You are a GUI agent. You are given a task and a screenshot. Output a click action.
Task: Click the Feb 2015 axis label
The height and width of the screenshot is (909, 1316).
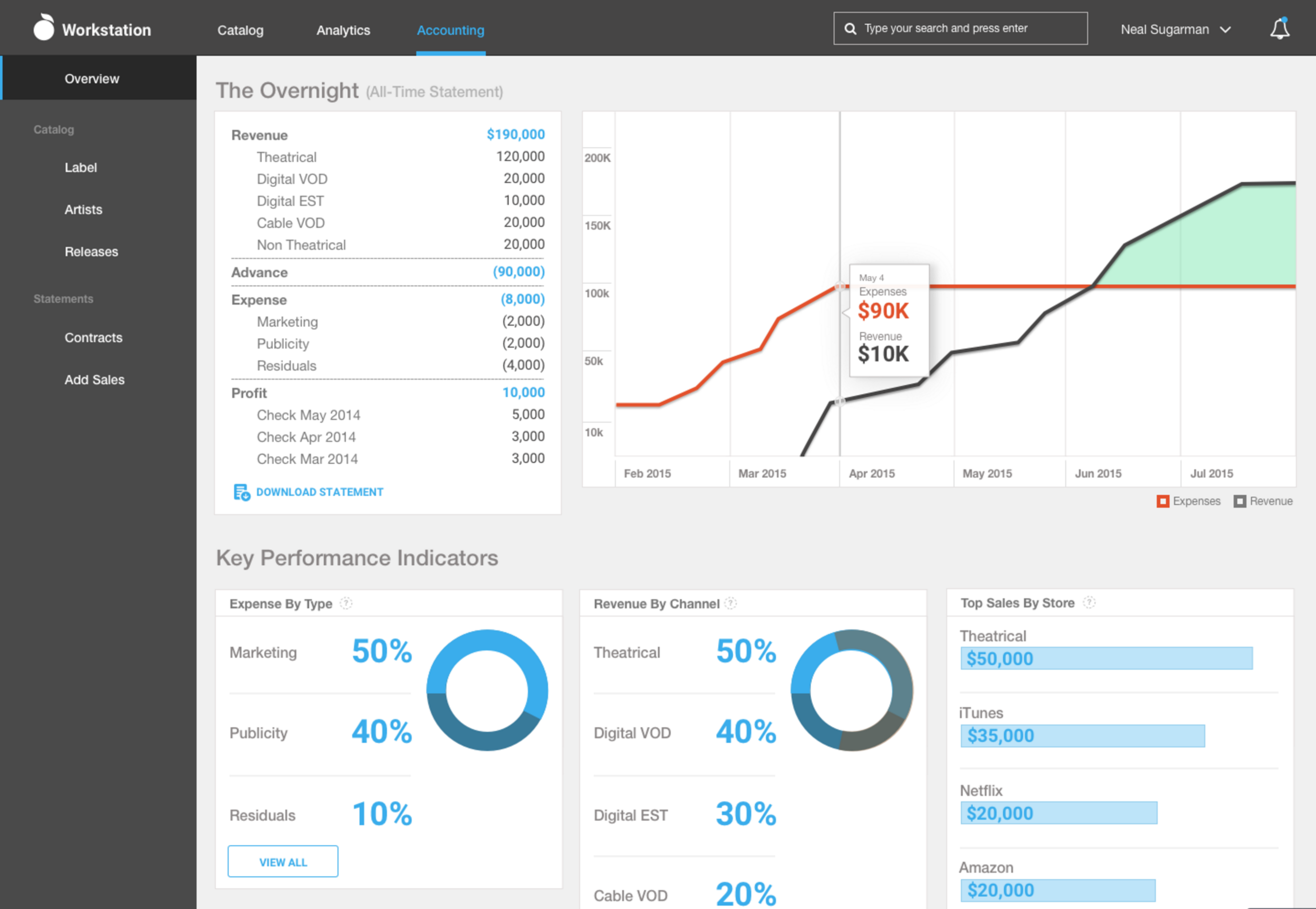647,474
